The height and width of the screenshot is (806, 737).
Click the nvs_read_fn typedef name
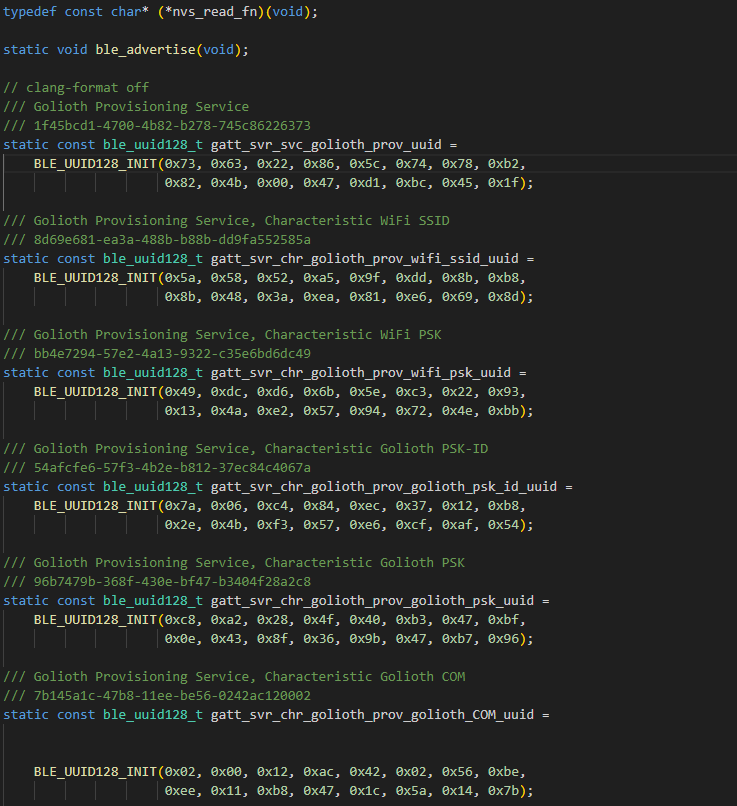coord(214,11)
